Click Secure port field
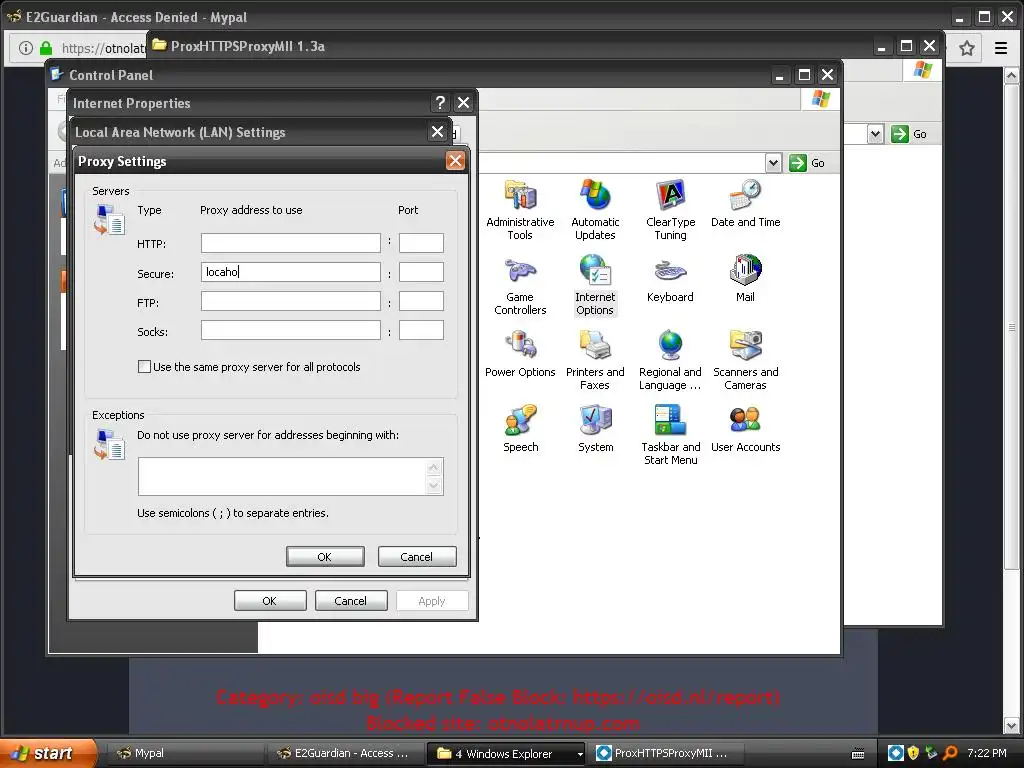Viewport: 1024px width, 768px height. click(421, 272)
